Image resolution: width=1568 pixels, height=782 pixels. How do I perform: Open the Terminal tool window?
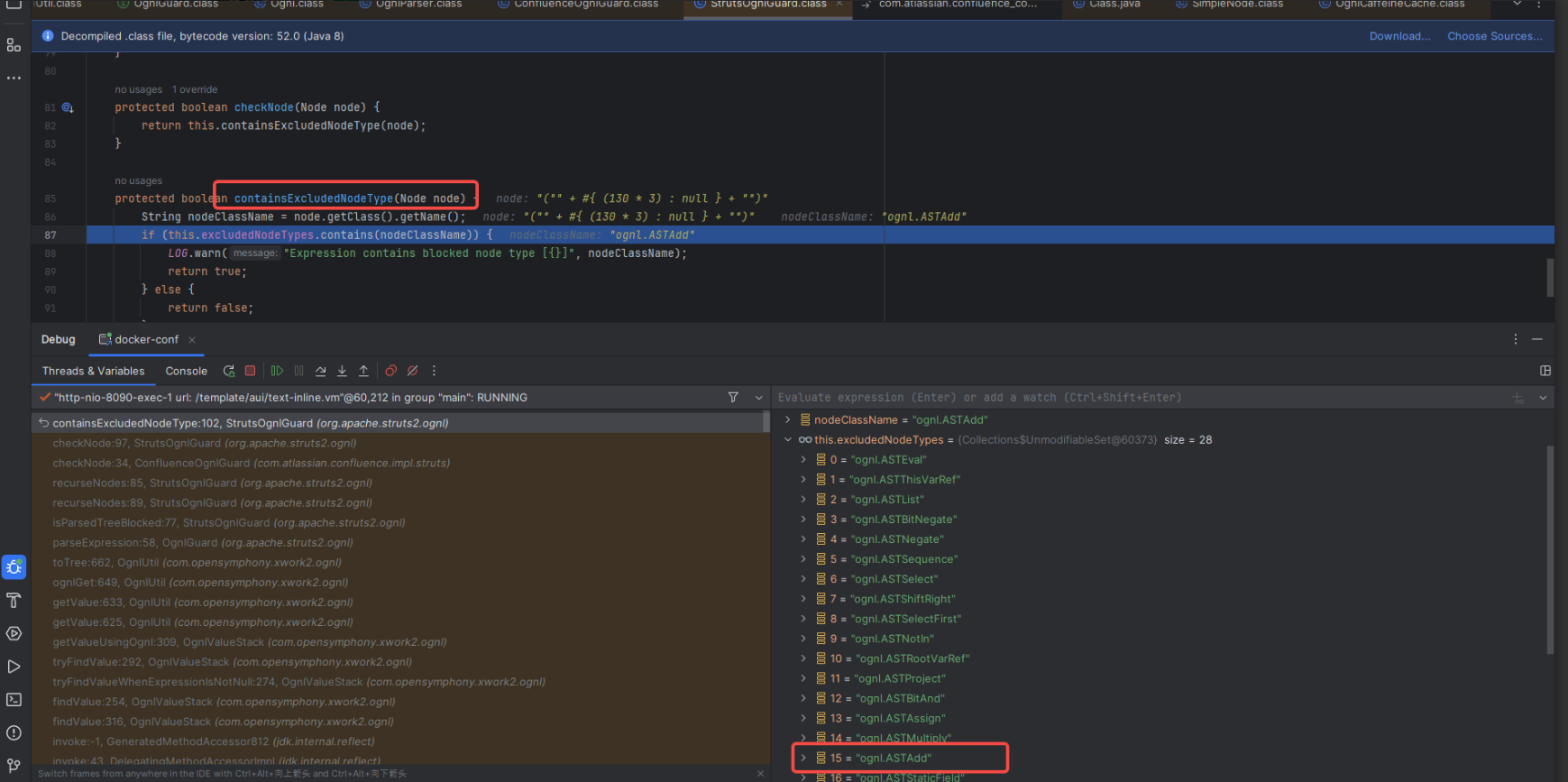(x=14, y=700)
